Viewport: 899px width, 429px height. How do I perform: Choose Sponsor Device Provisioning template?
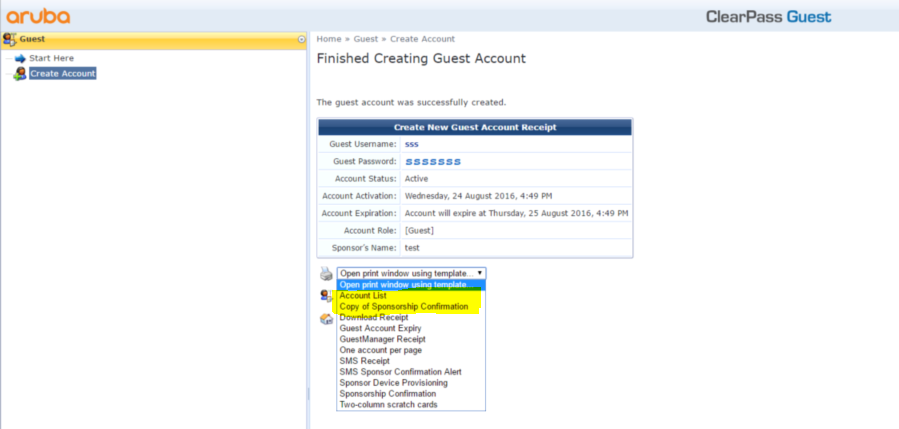(x=411, y=383)
